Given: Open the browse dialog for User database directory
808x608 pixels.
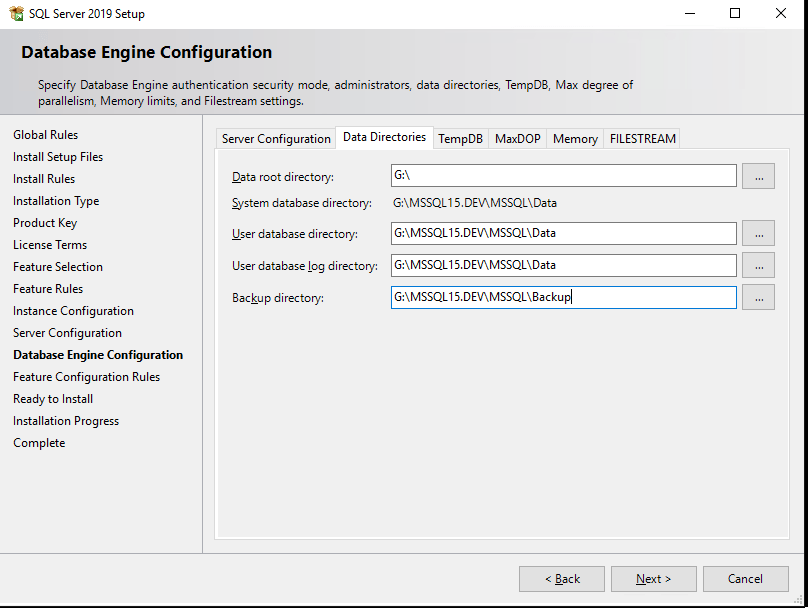Looking at the screenshot, I should 758,233.
